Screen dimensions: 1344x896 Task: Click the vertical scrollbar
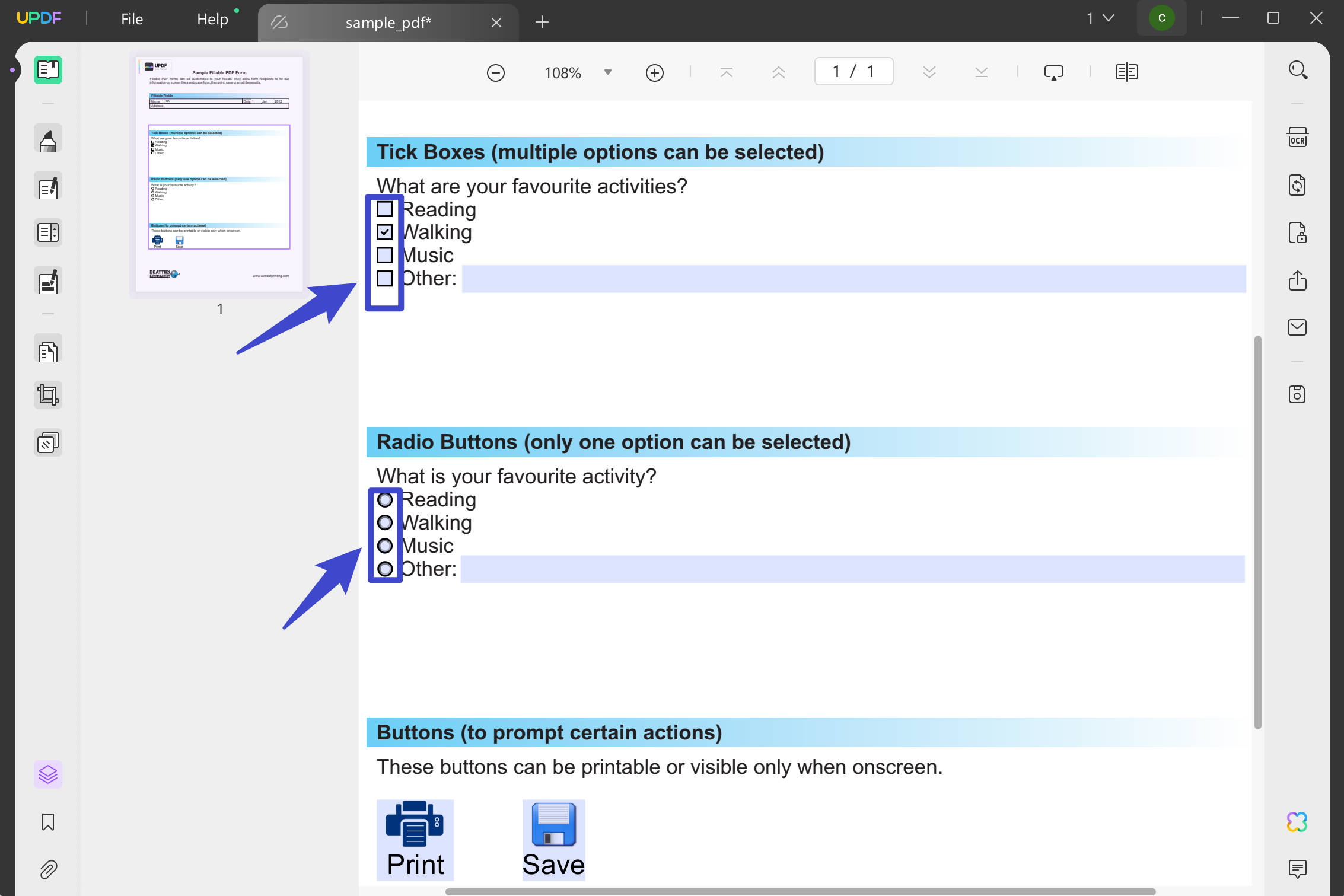coord(1257,532)
